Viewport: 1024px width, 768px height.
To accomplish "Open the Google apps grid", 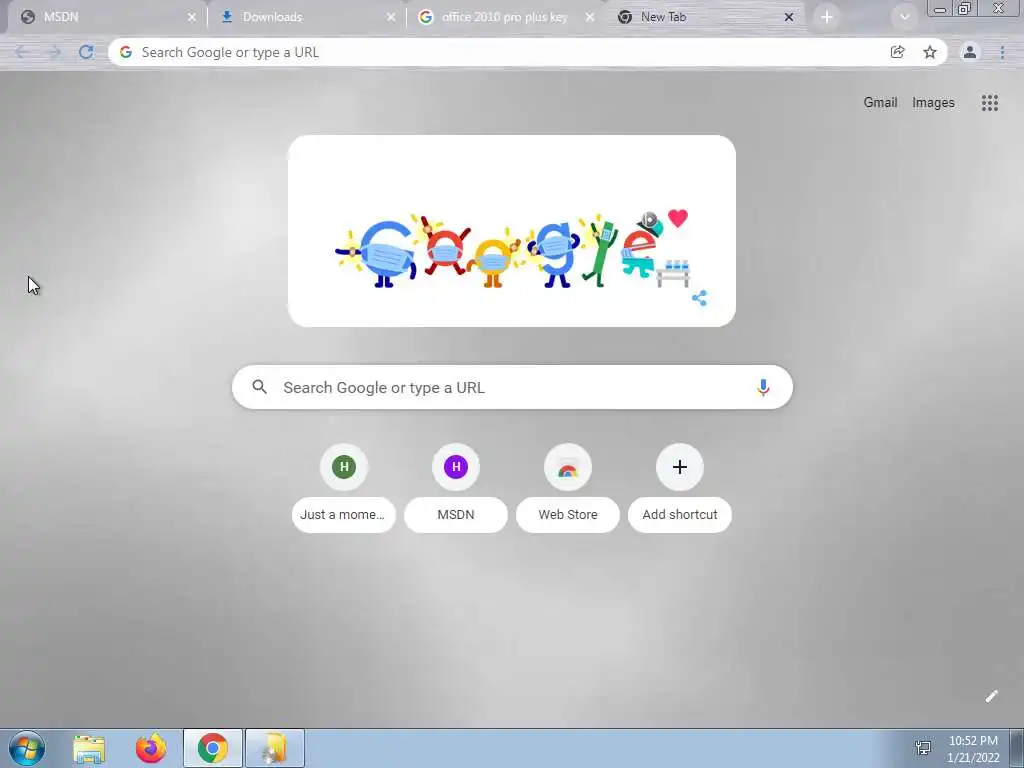I will [x=989, y=103].
